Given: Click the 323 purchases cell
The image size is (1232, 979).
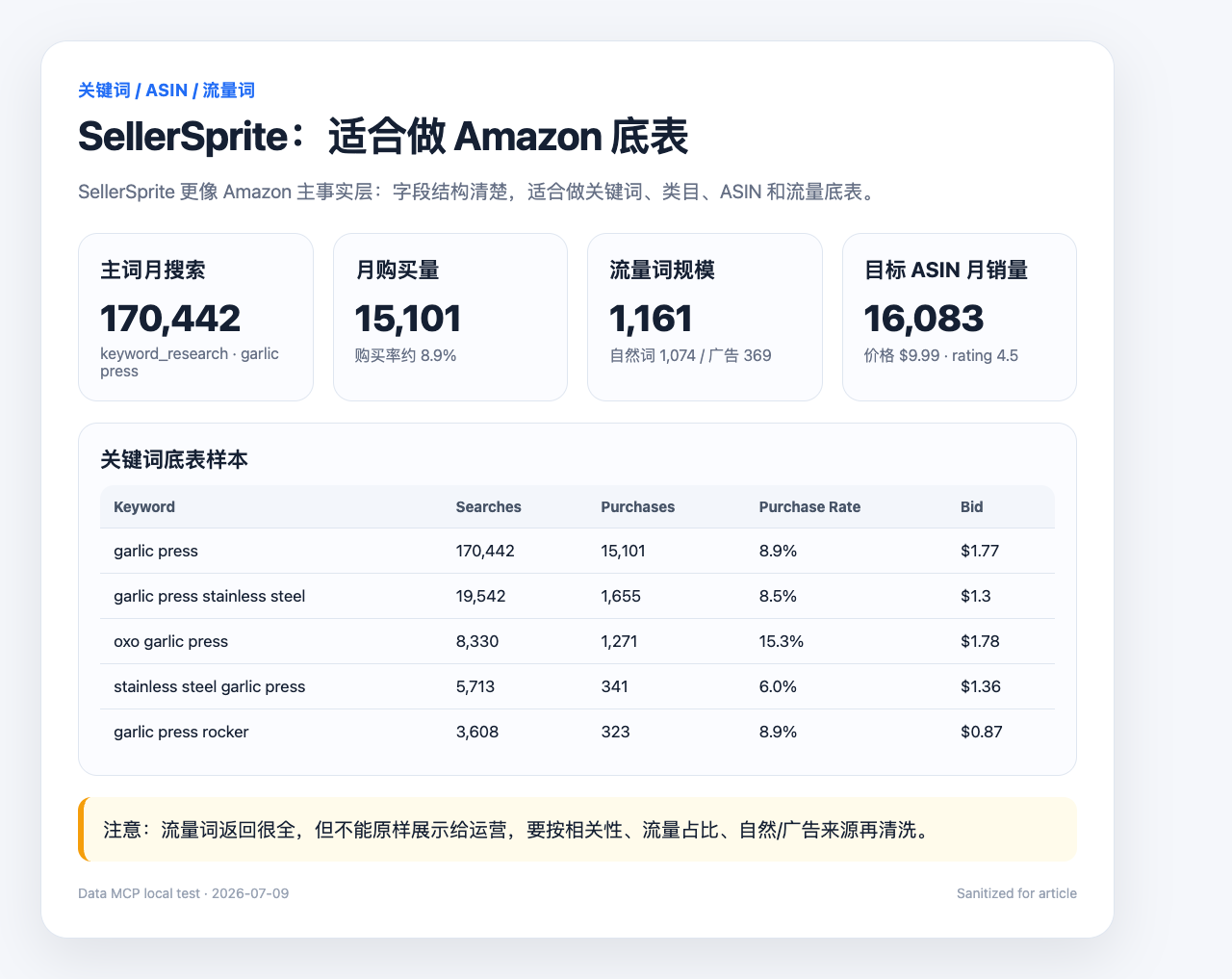Looking at the screenshot, I should click(x=616, y=733).
